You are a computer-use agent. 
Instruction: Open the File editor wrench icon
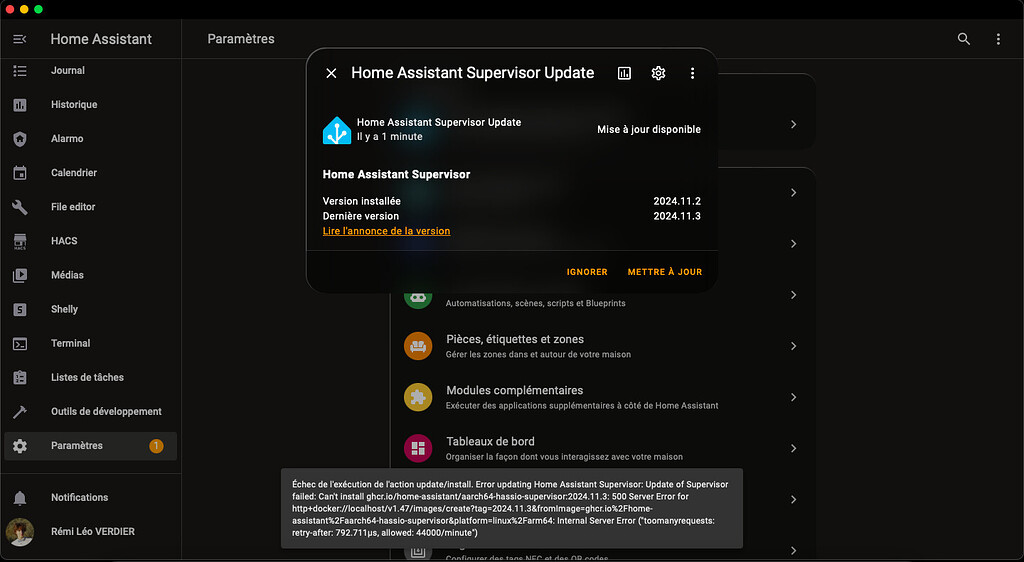click(20, 207)
